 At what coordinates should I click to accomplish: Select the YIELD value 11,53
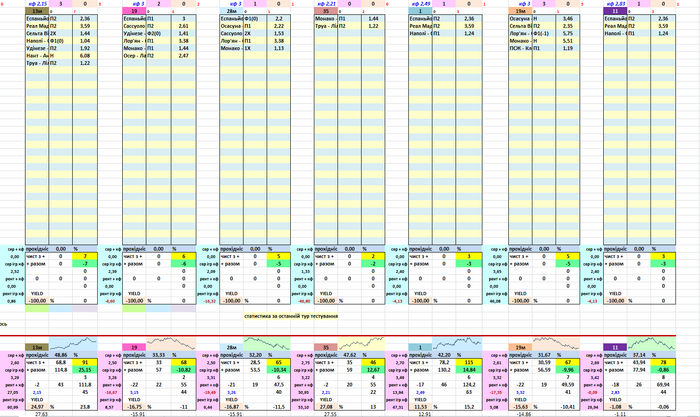click(x=421, y=407)
